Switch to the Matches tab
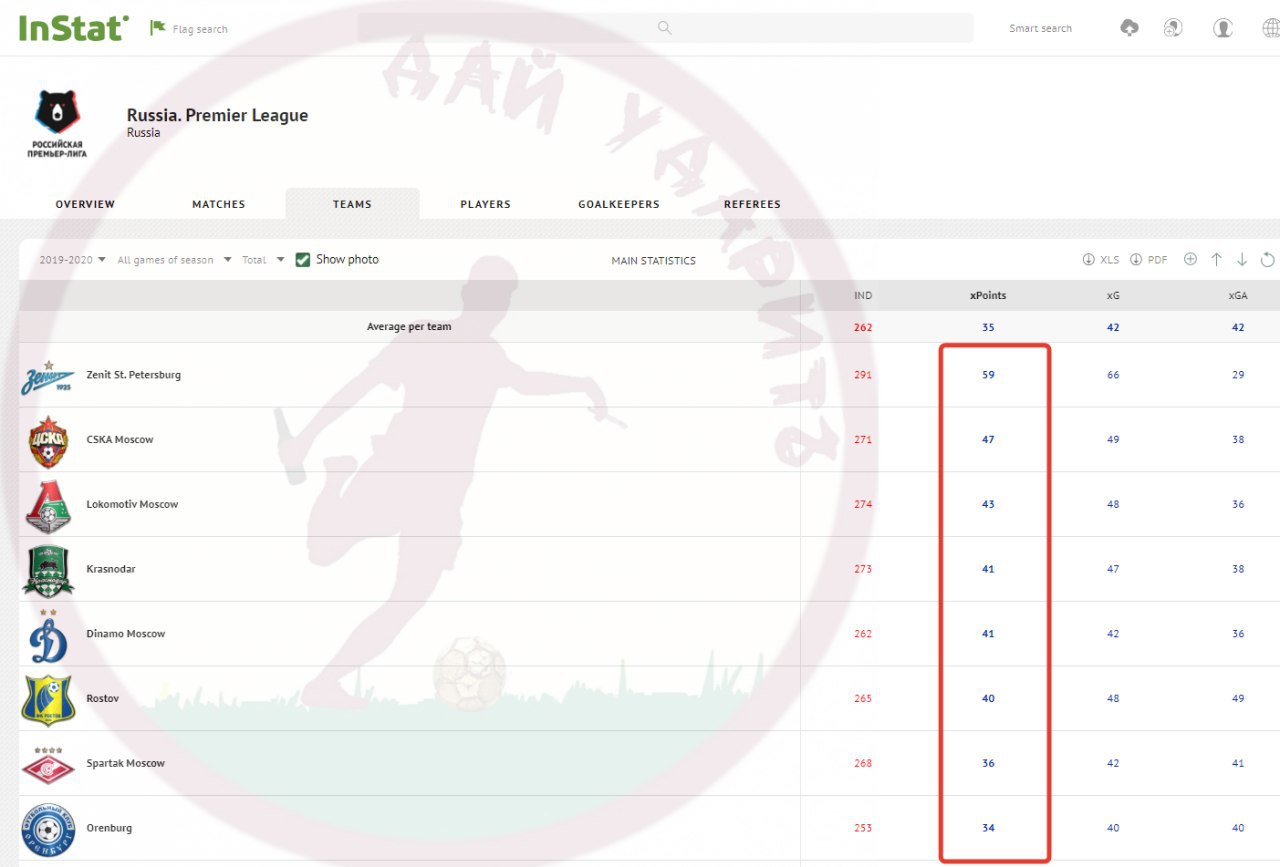The width and height of the screenshot is (1280, 867). (219, 204)
